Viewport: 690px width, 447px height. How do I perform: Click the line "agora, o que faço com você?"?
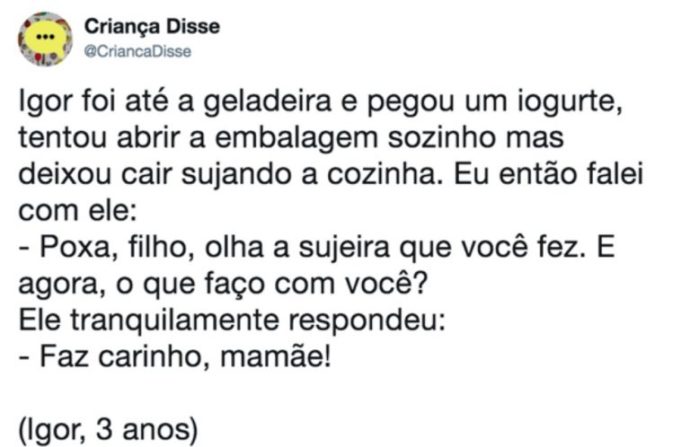point(223,285)
